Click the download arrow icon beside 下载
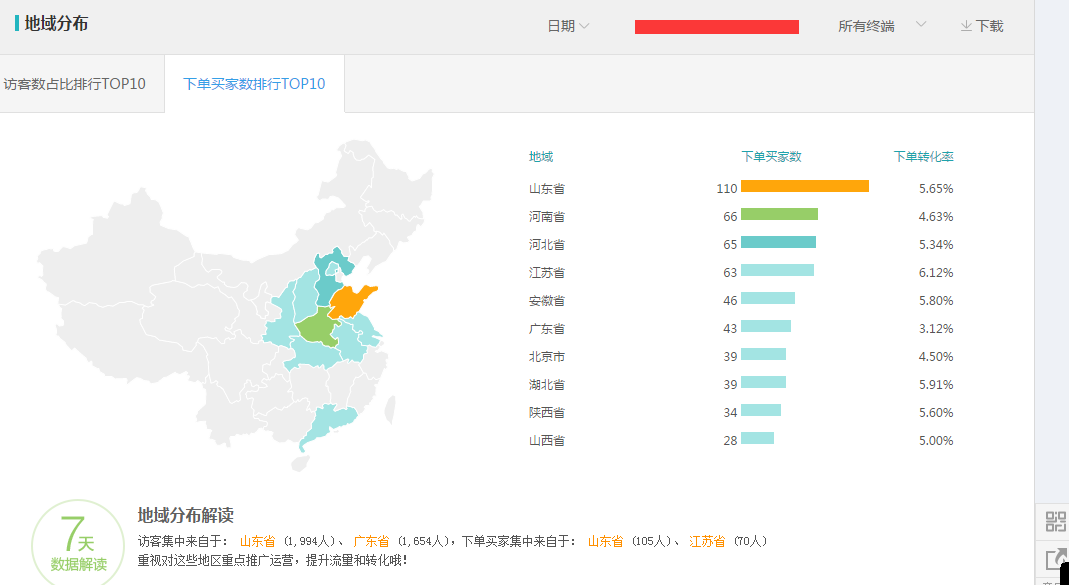The image size is (1069, 585). (x=966, y=27)
